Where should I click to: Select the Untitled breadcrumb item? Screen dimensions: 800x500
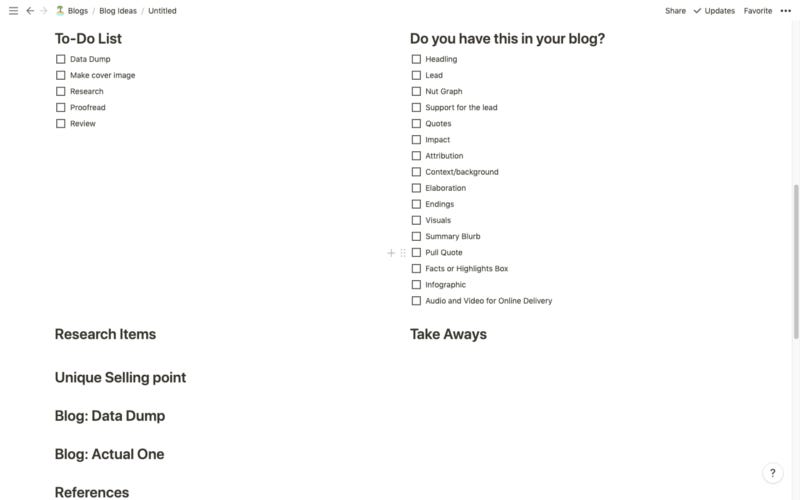coord(162,11)
